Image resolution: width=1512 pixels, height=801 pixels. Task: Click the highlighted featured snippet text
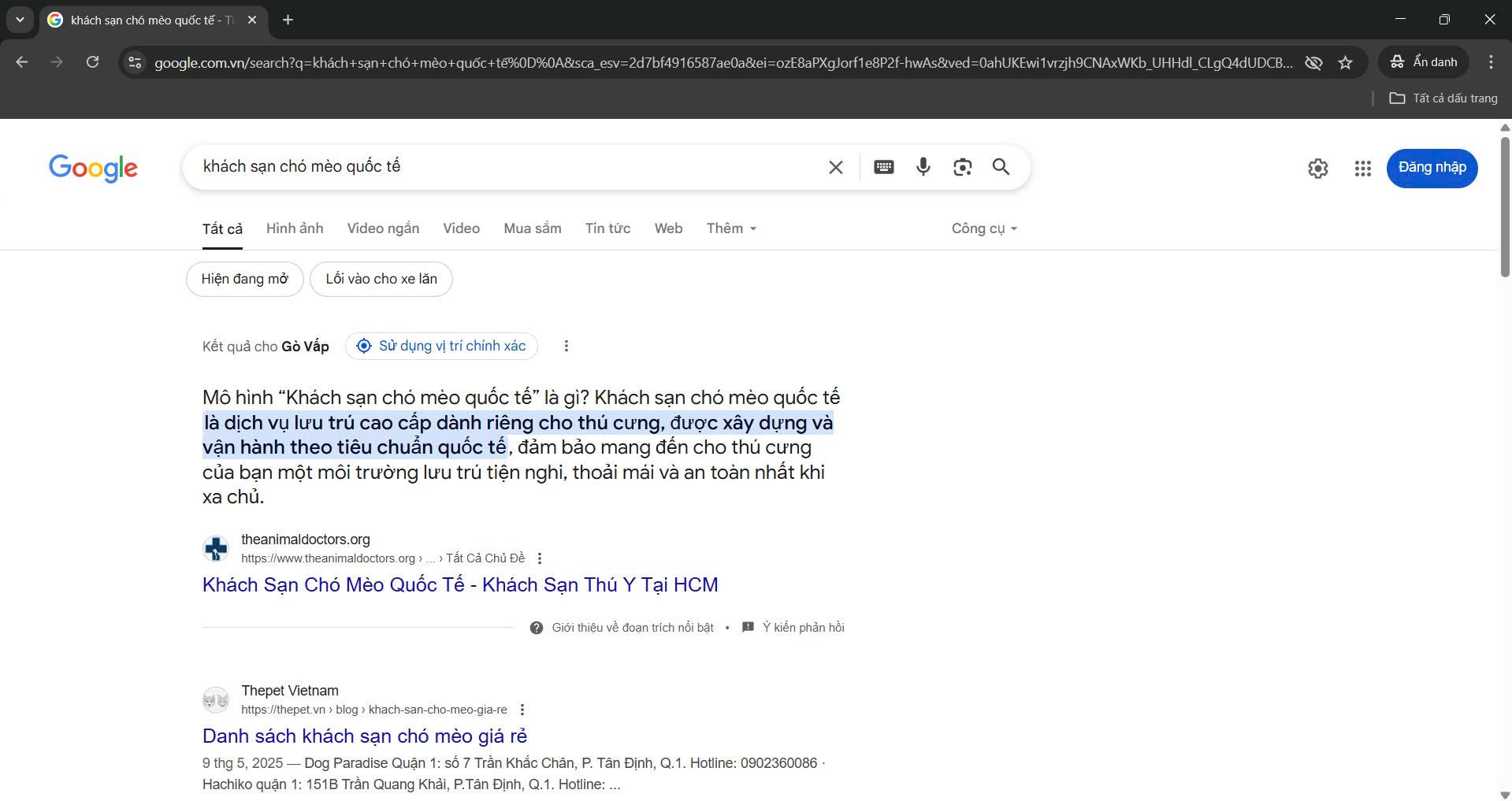click(518, 435)
